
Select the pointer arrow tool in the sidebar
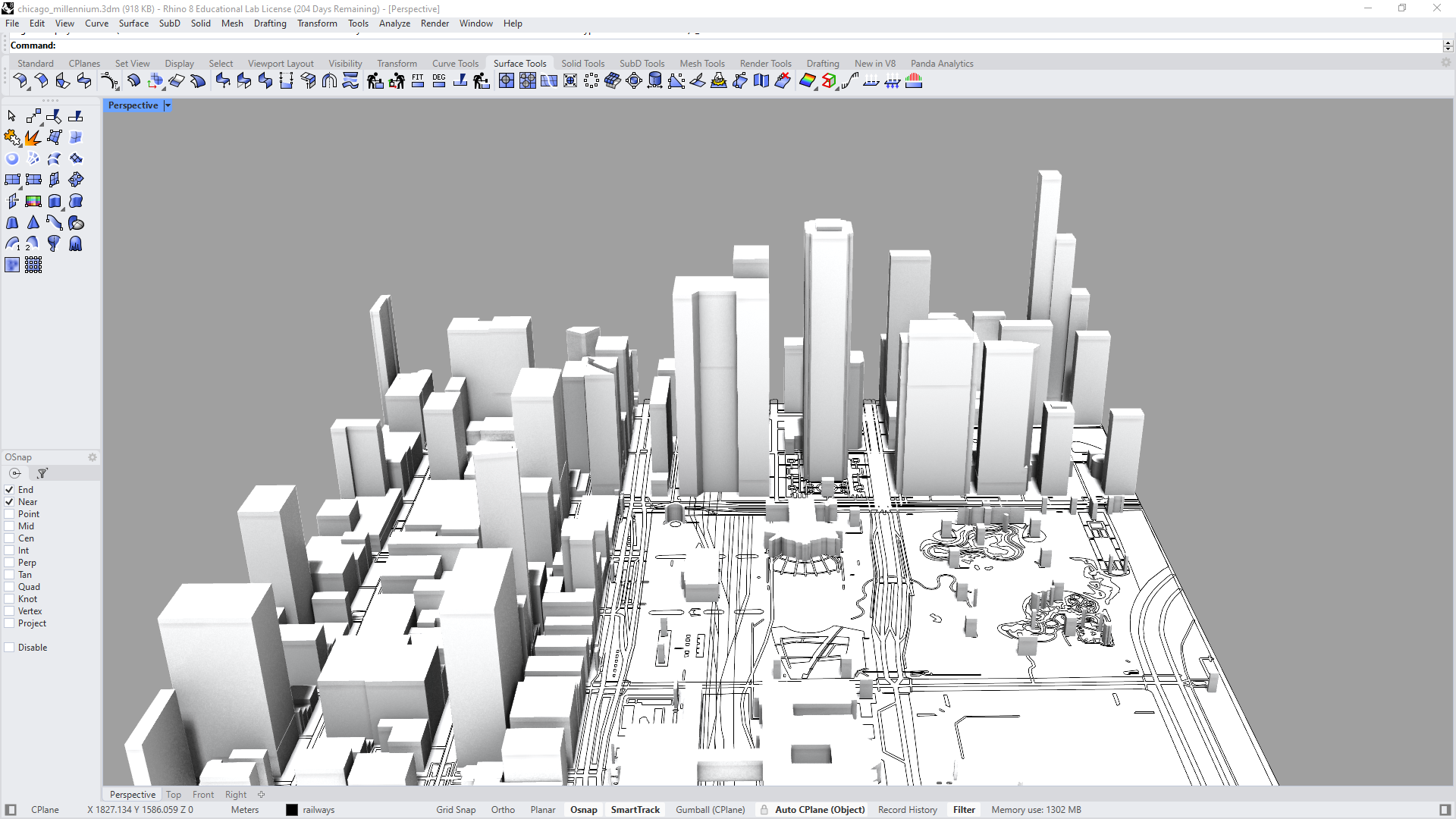[x=11, y=116]
